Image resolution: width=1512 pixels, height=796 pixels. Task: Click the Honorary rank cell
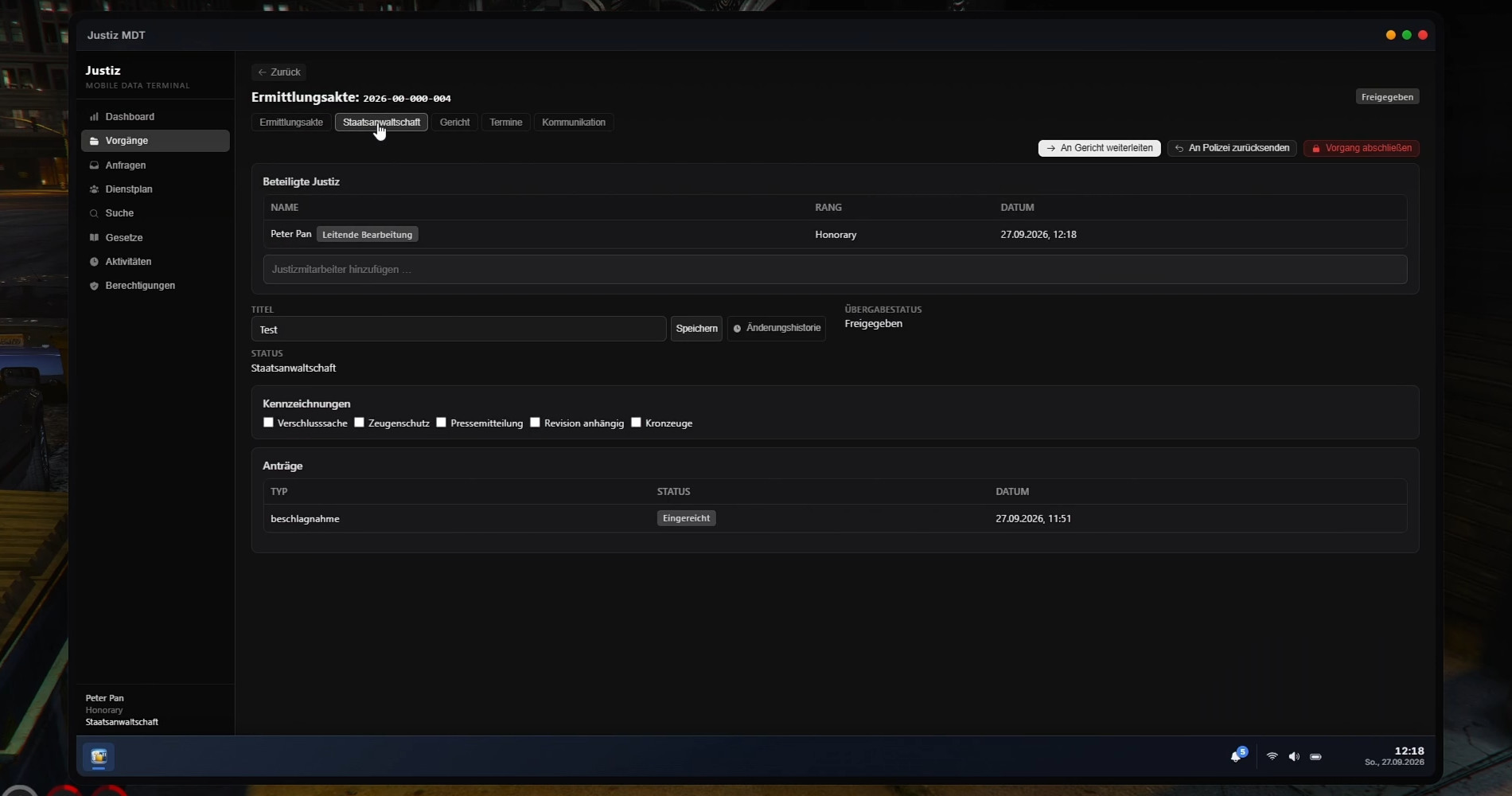836,235
